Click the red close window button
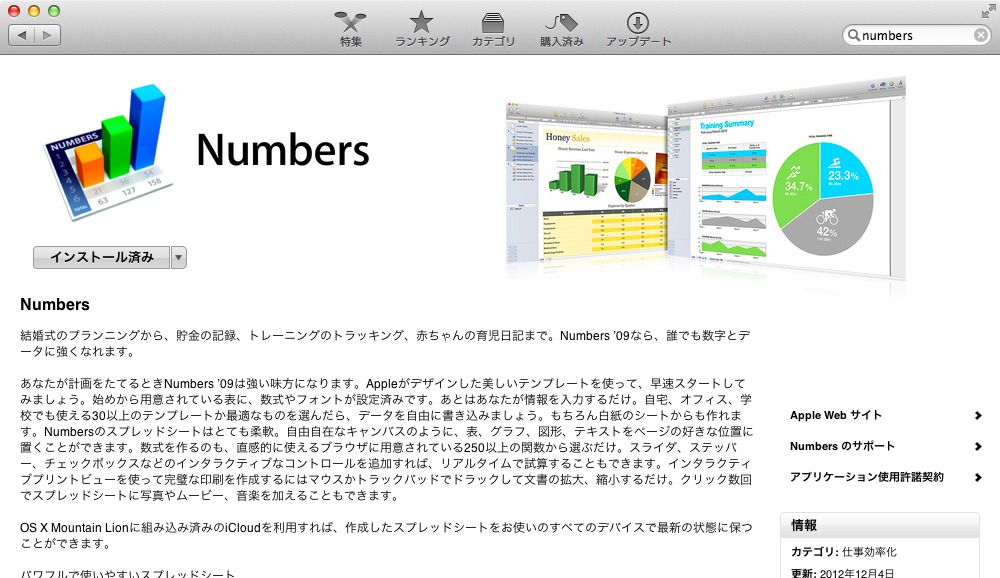This screenshot has width=1000, height=578. point(13,11)
